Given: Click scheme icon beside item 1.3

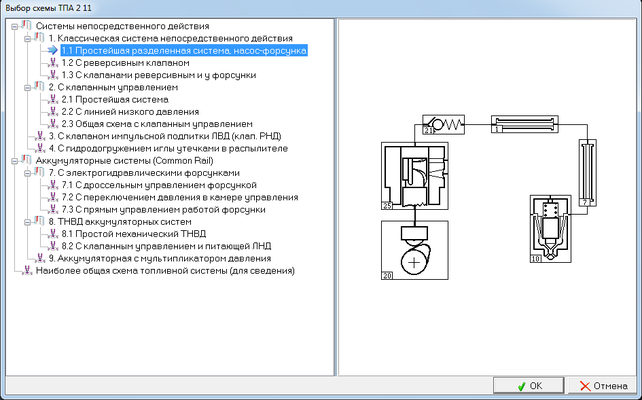Looking at the screenshot, I should [x=53, y=75].
